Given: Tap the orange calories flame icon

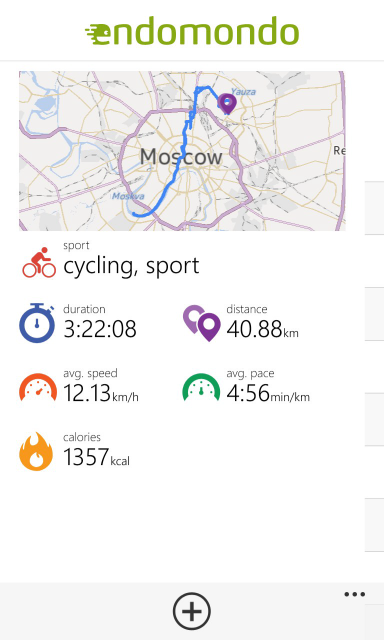Looking at the screenshot, I should click(x=36, y=451).
